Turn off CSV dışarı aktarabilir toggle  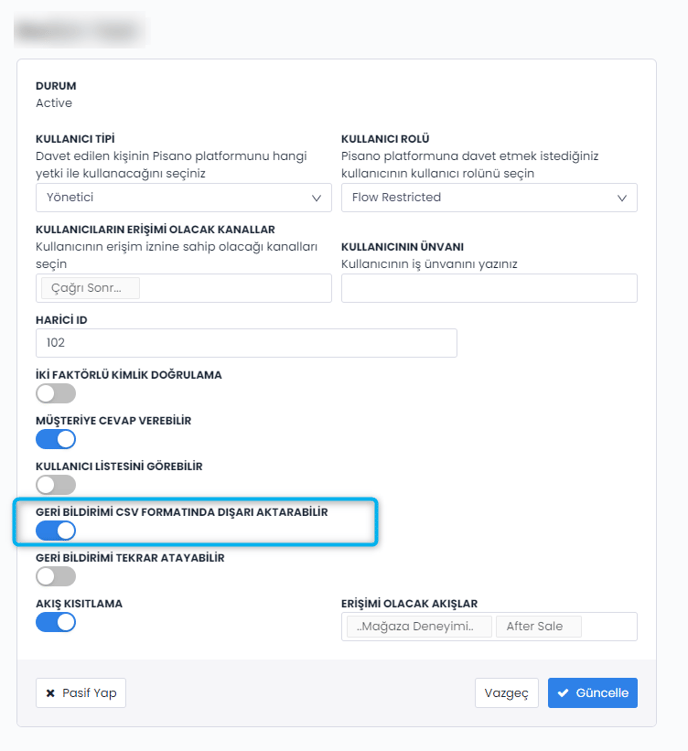click(x=56, y=530)
